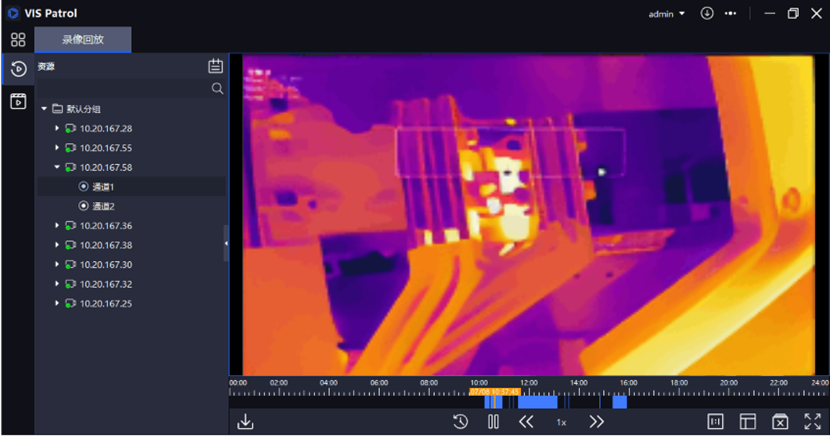Screen dimensions: 830x436
Task: Close all playback windows icon
Action: coord(780,422)
